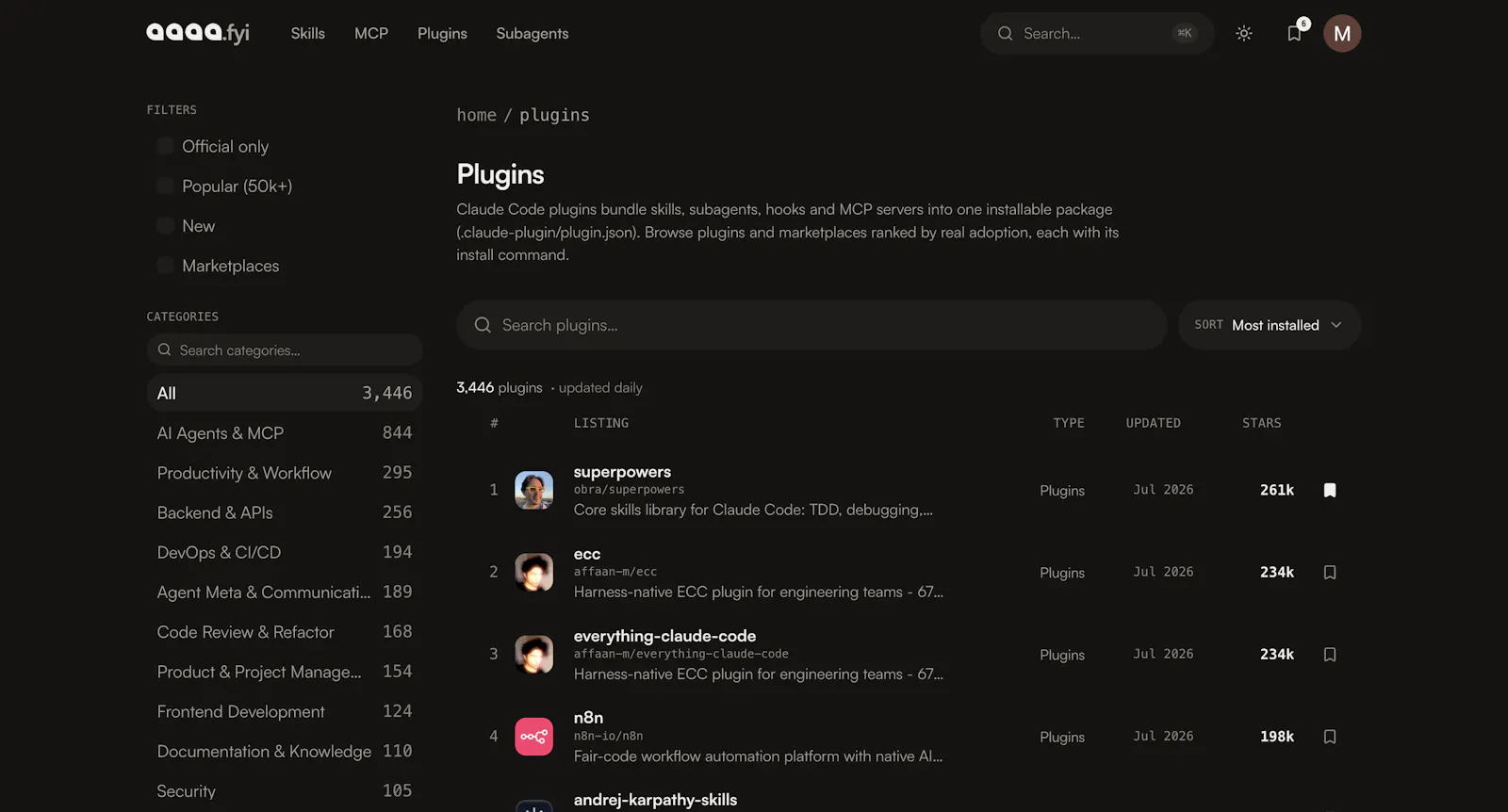Click the 261k stars value

coord(1277,490)
